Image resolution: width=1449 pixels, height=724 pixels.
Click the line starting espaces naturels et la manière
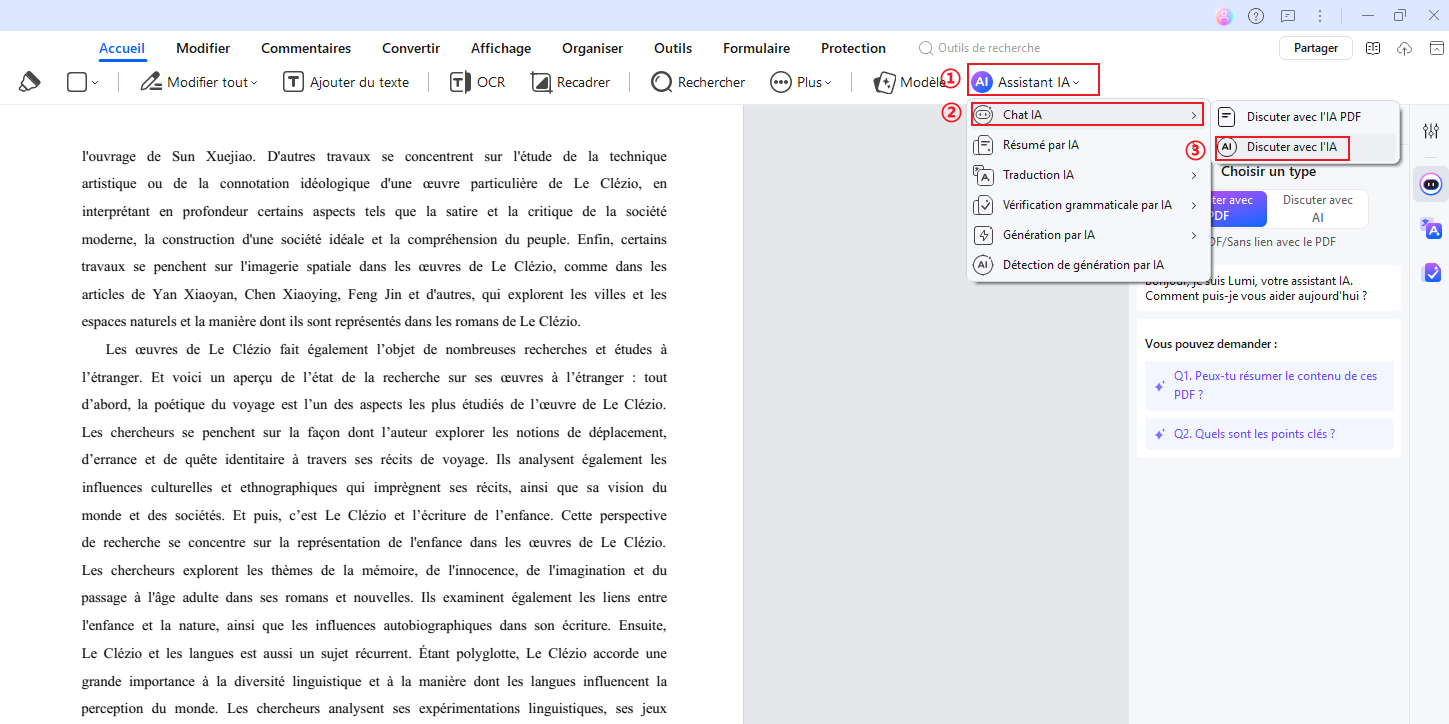(x=331, y=322)
